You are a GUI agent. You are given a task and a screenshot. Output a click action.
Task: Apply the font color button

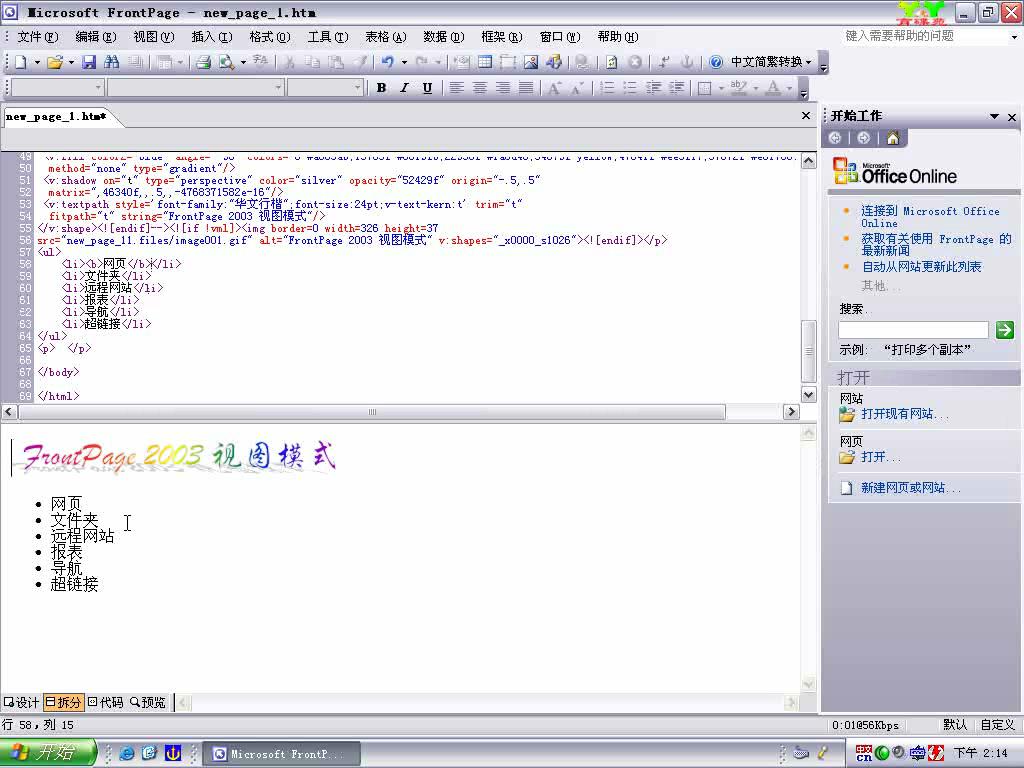(773, 88)
